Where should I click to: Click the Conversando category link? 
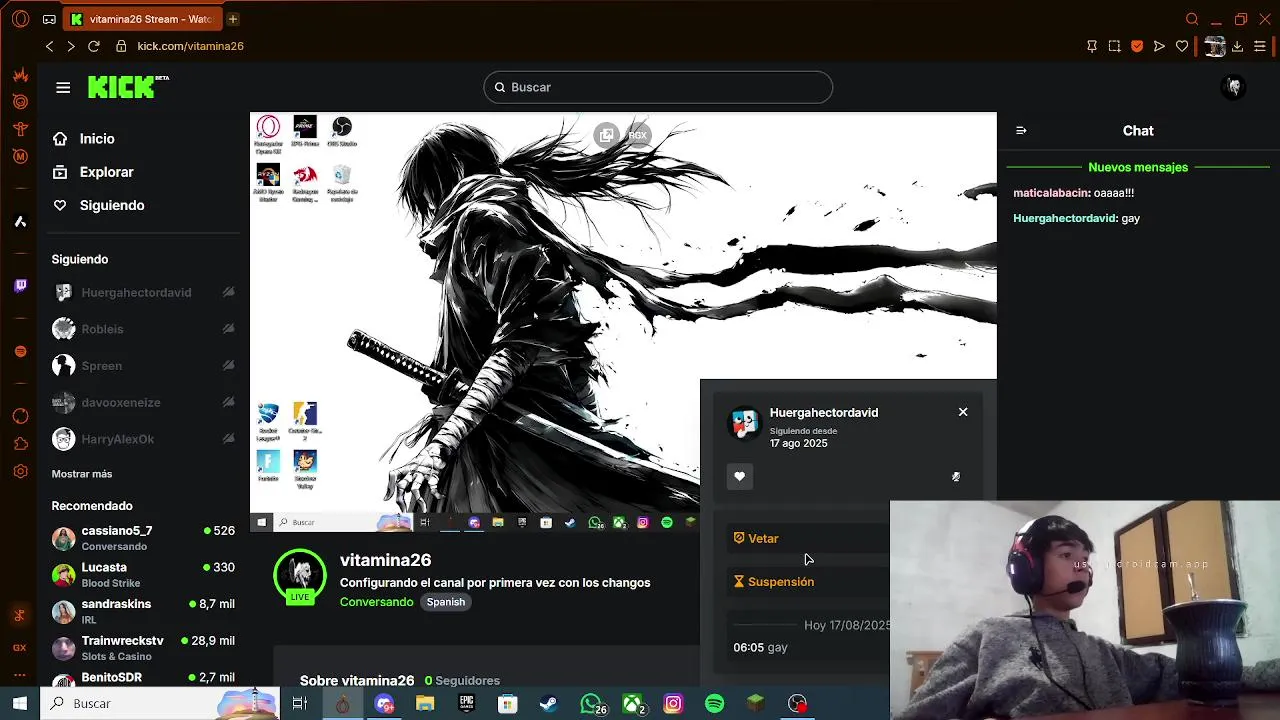click(x=376, y=602)
